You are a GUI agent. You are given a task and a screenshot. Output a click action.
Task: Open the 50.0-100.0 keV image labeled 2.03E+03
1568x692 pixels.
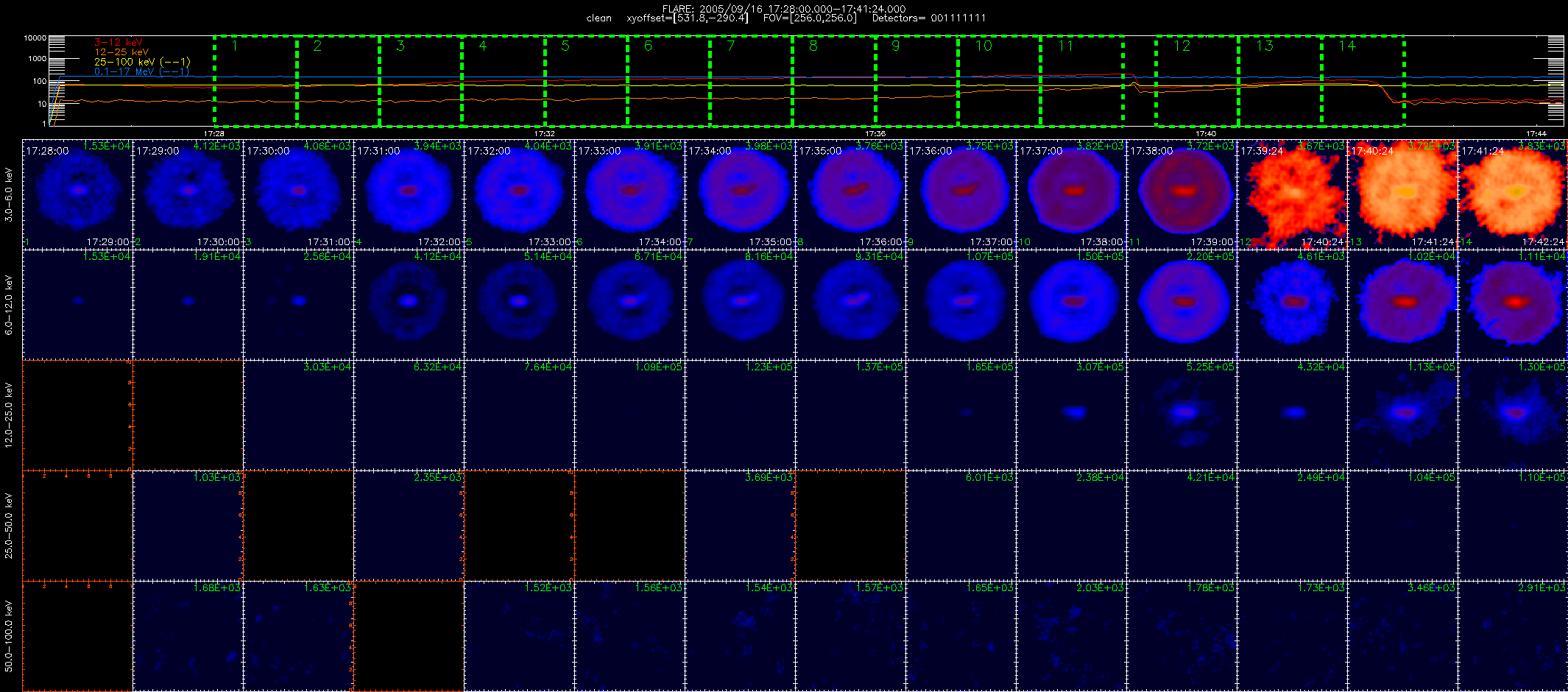pyautogui.click(x=1071, y=636)
